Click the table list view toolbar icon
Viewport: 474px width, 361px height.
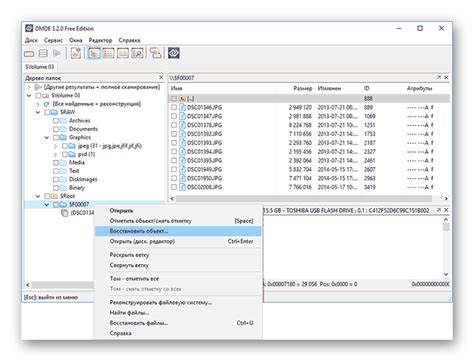pos(108,53)
